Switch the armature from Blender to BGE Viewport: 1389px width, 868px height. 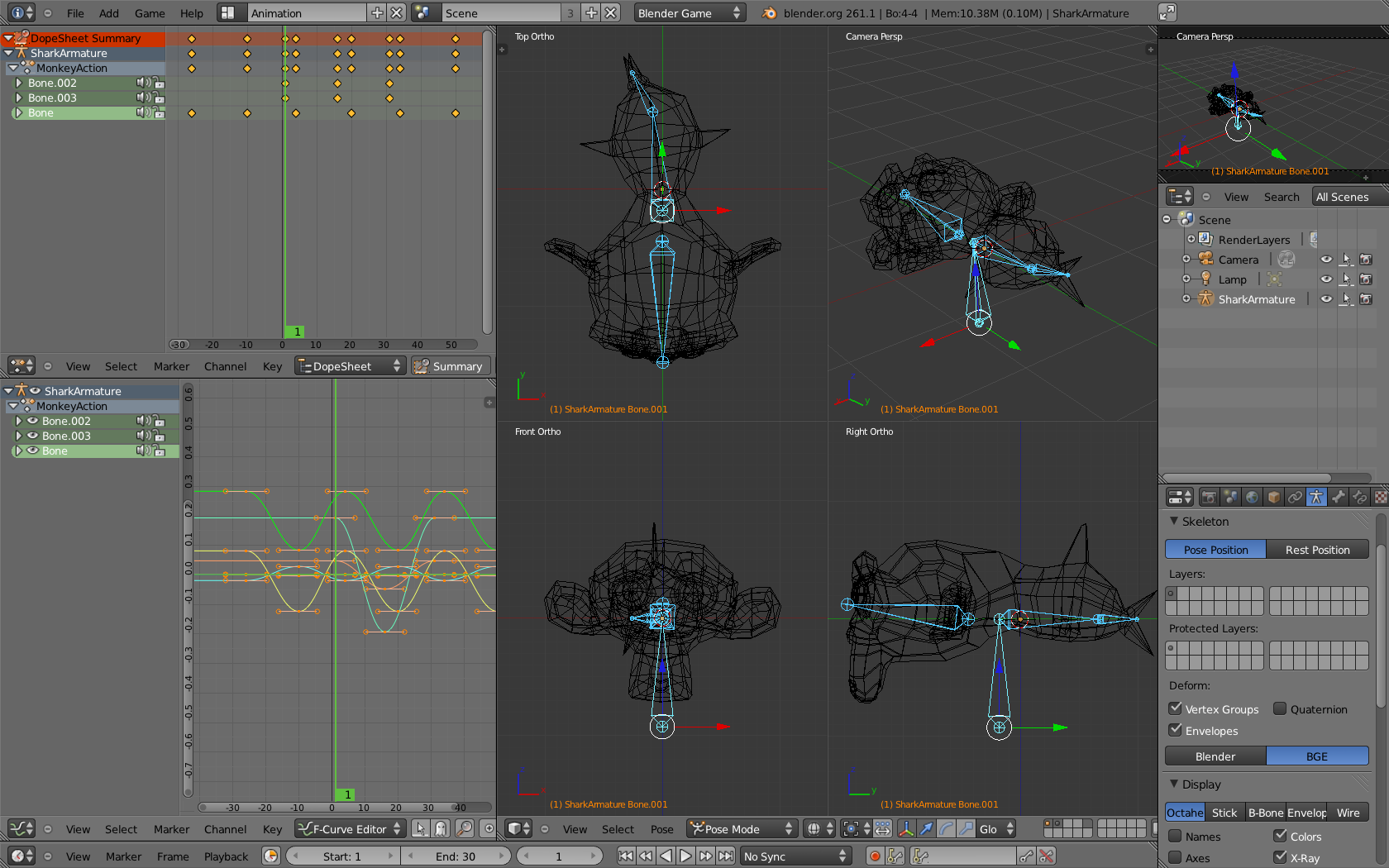click(1316, 756)
